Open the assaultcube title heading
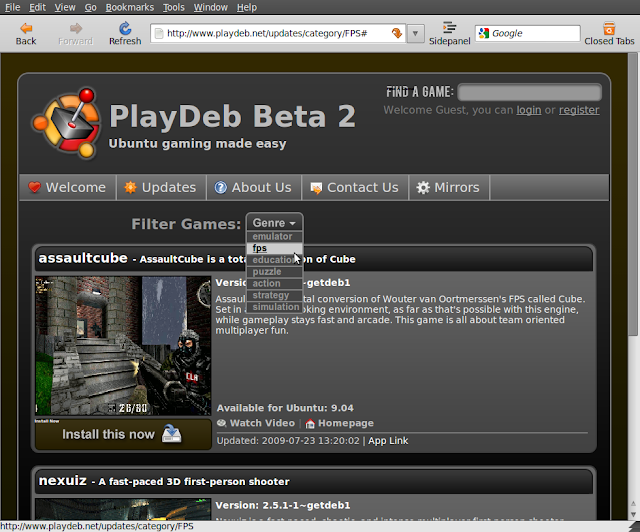Viewport: 640px width, 532px height. tap(83, 258)
